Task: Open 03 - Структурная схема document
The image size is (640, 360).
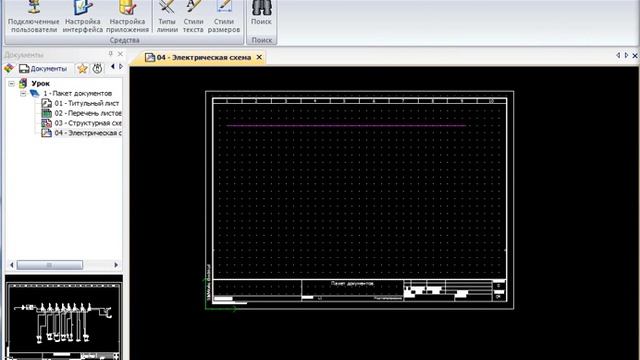Action: coord(88,123)
